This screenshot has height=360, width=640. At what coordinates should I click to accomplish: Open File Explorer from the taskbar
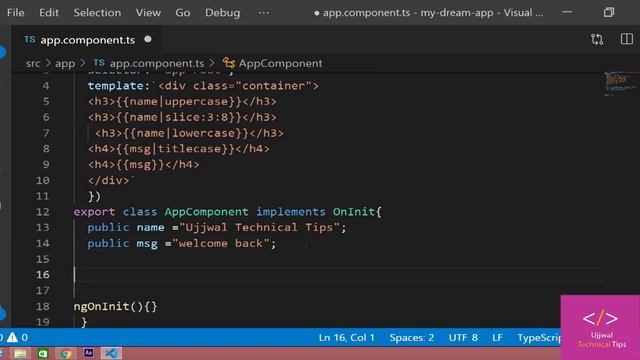tap(20, 353)
